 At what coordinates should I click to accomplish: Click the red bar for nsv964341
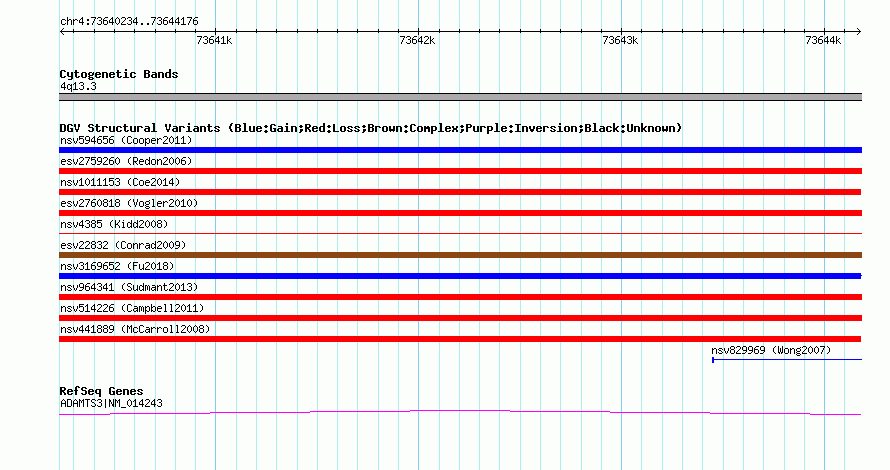(460, 297)
